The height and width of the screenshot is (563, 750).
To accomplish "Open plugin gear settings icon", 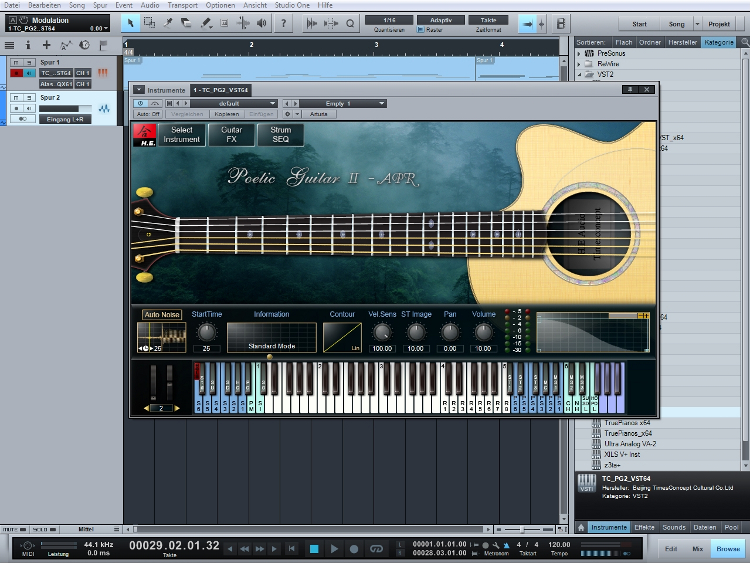I will coord(287,114).
